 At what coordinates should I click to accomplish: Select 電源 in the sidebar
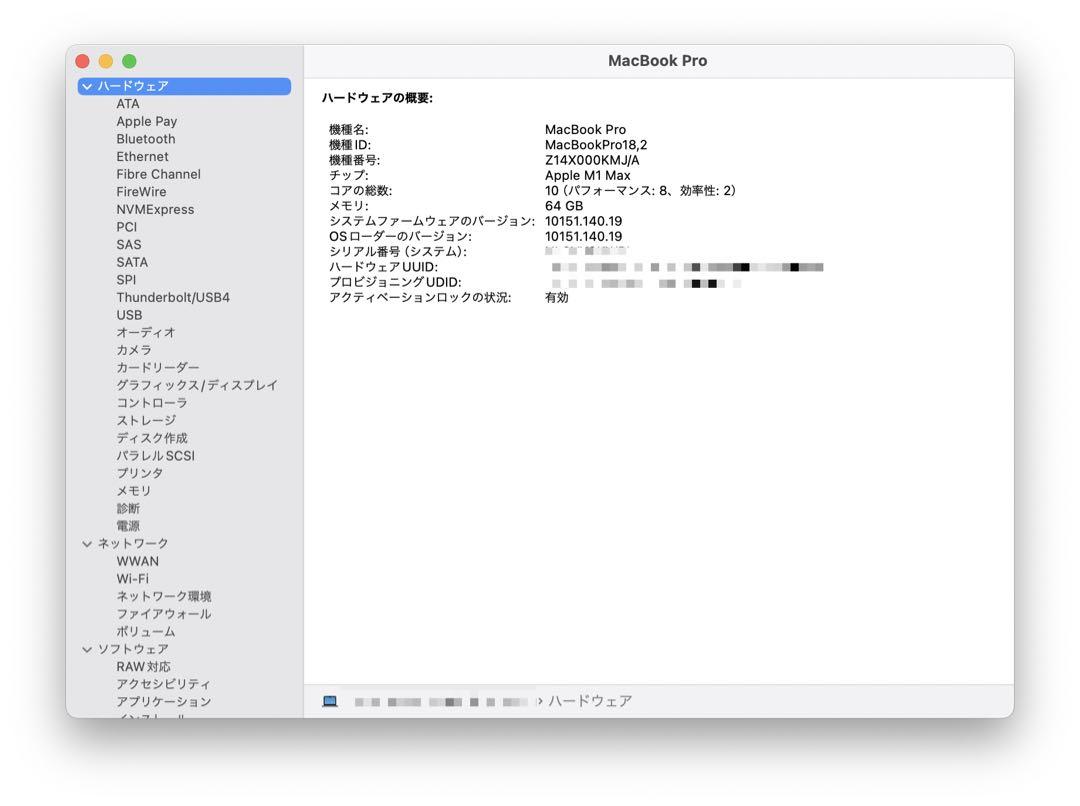click(x=127, y=526)
